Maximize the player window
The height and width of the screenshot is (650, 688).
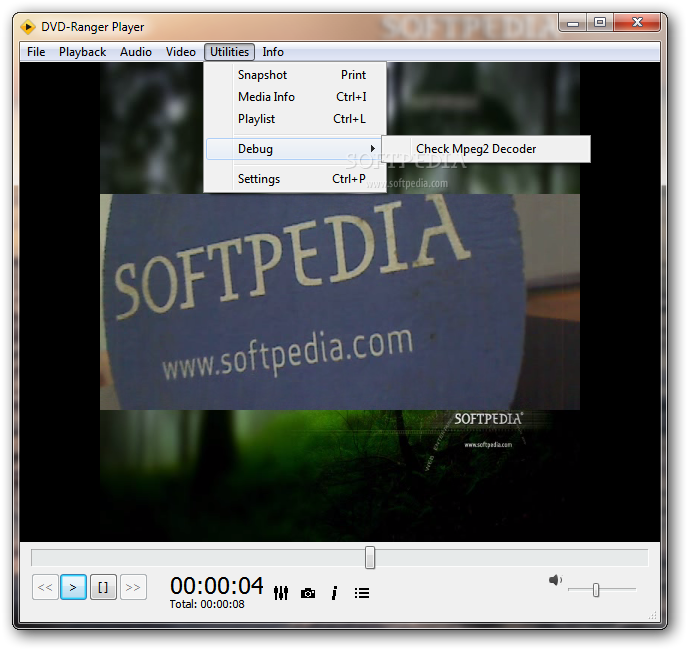coord(600,22)
